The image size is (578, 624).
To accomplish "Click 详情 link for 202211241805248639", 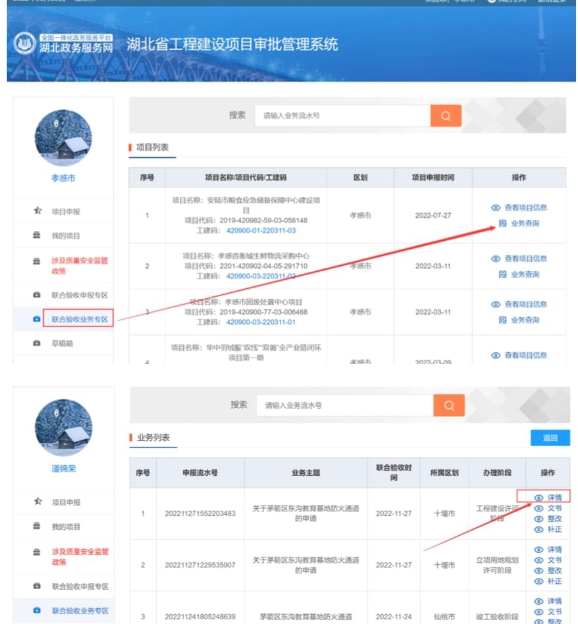I will (x=555, y=601).
